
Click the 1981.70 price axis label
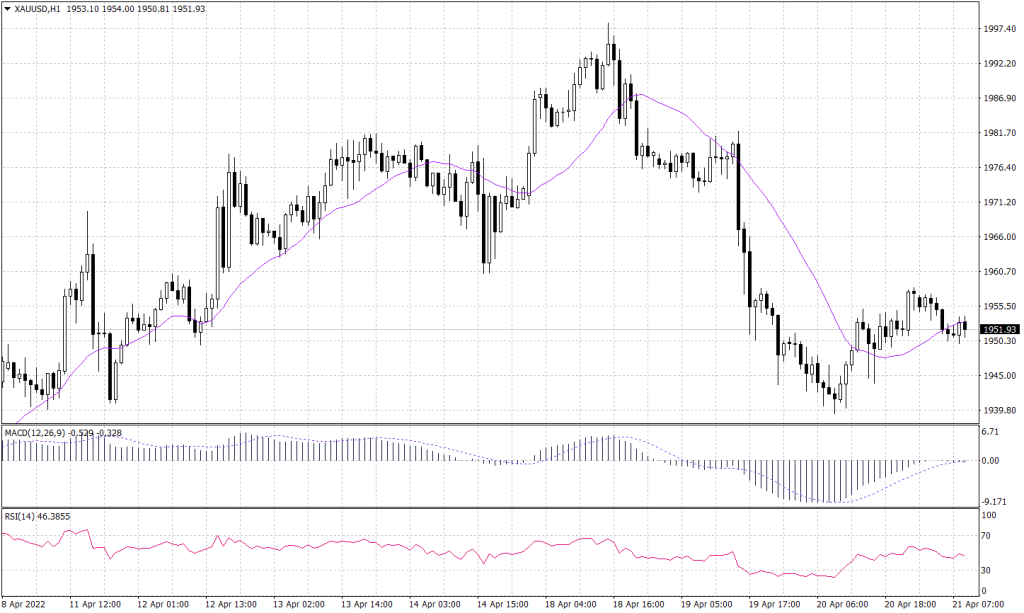(1000, 133)
